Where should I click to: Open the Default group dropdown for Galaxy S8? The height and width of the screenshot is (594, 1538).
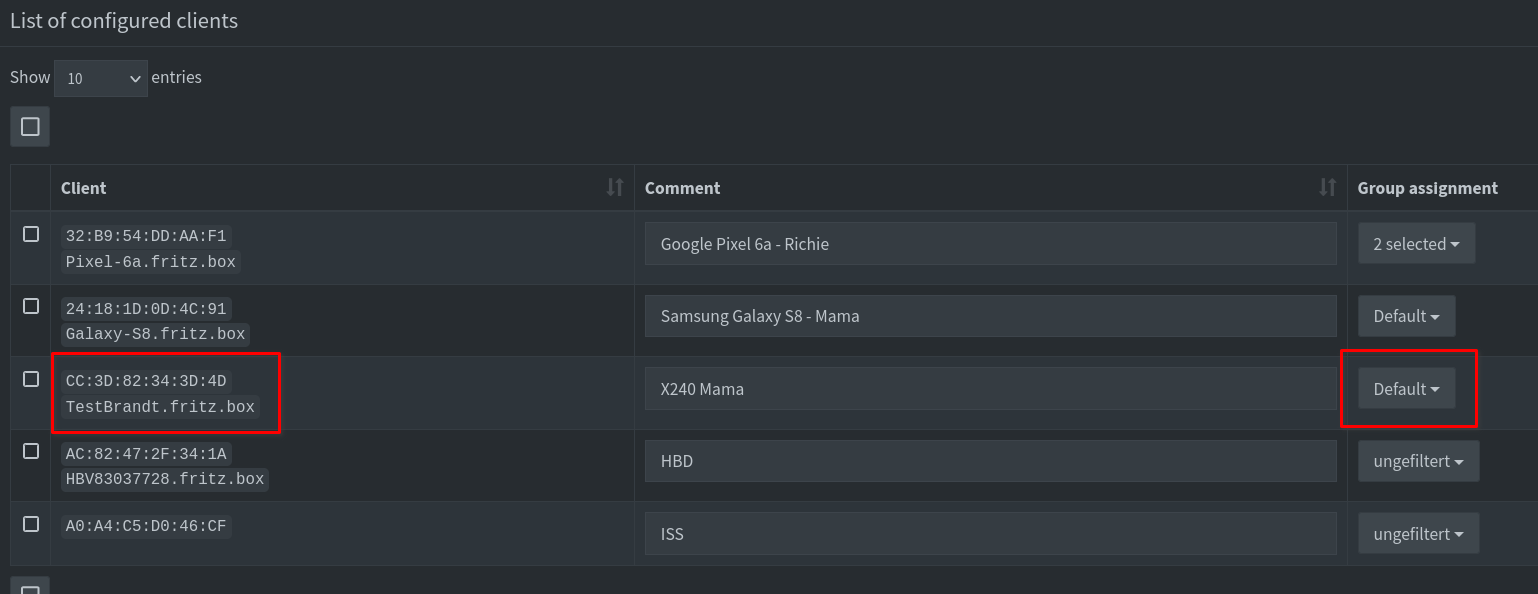[x=1406, y=316]
